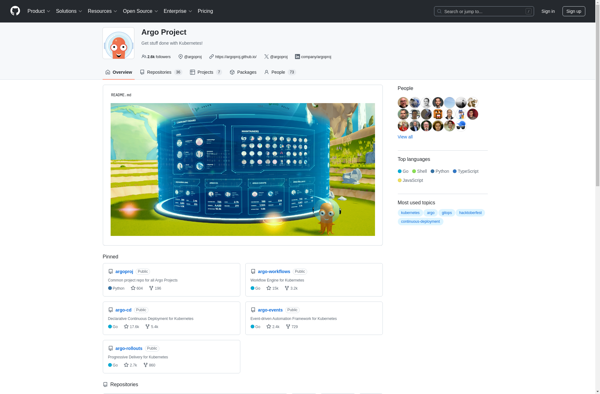Click the Search or jump to field
The height and width of the screenshot is (394, 600).
tap(484, 11)
